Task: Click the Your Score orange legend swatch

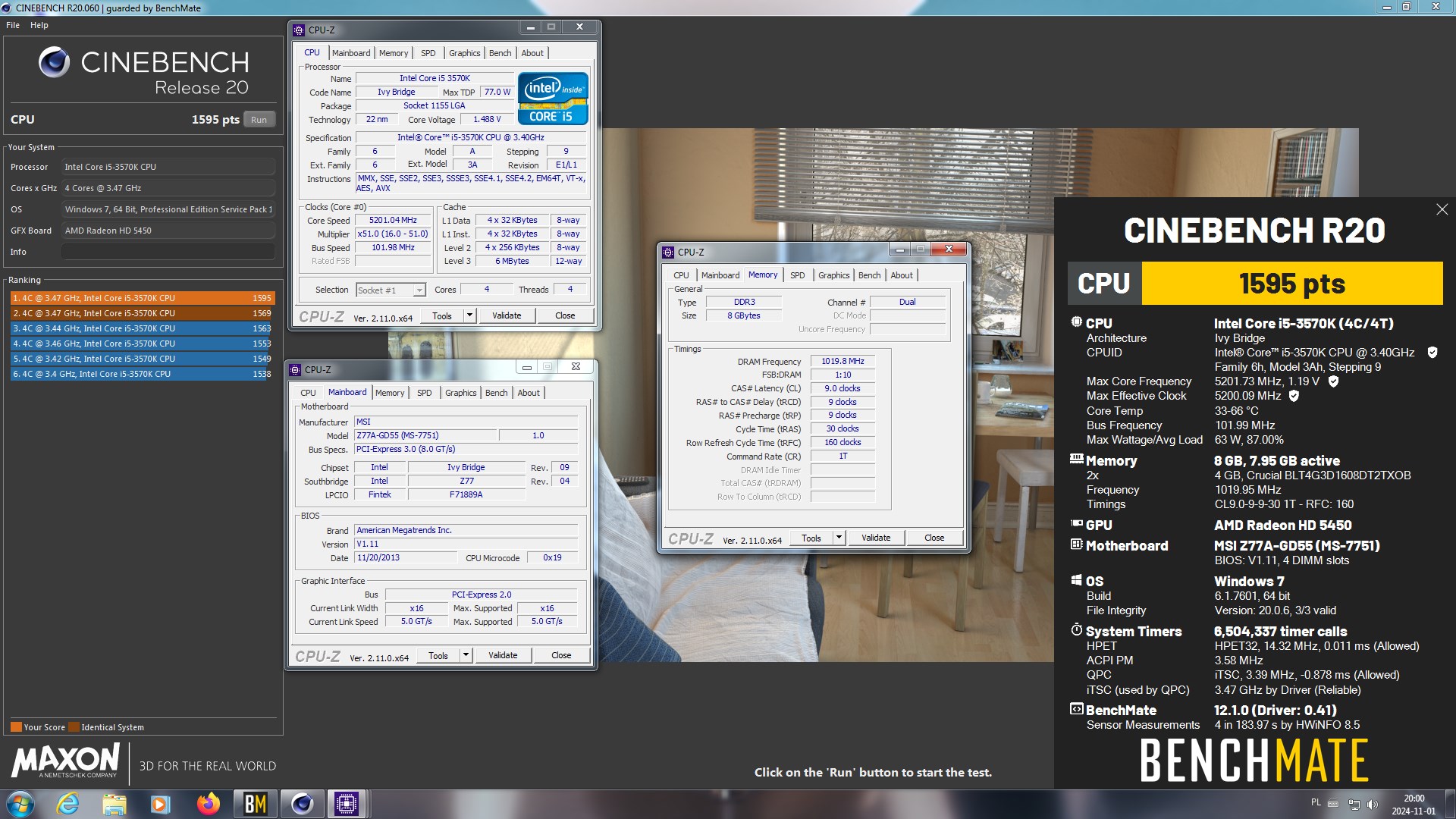Action: 16,727
